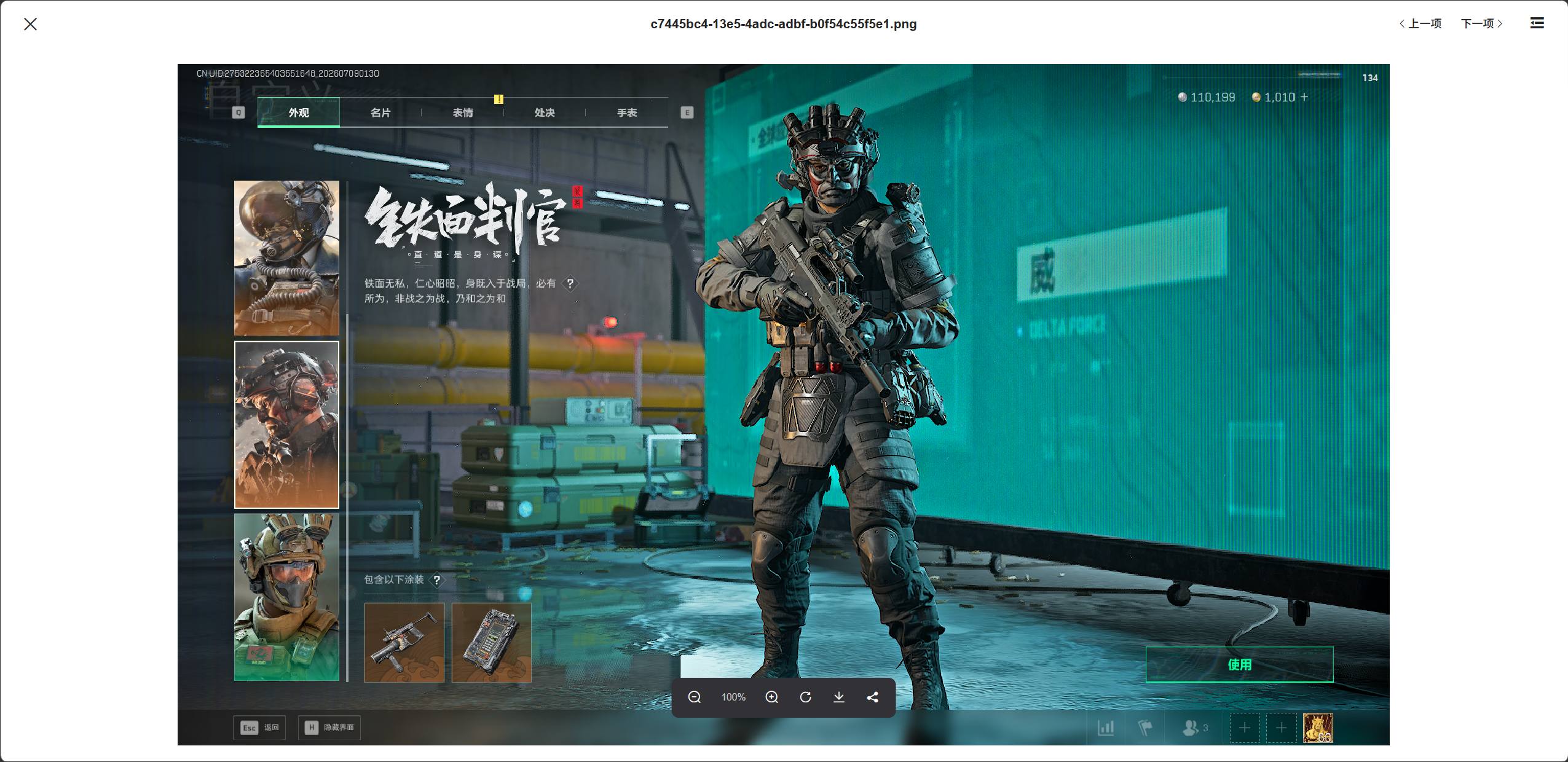The width and height of the screenshot is (1568, 762).
Task: Click the 使用 button
Action: [x=1240, y=664]
